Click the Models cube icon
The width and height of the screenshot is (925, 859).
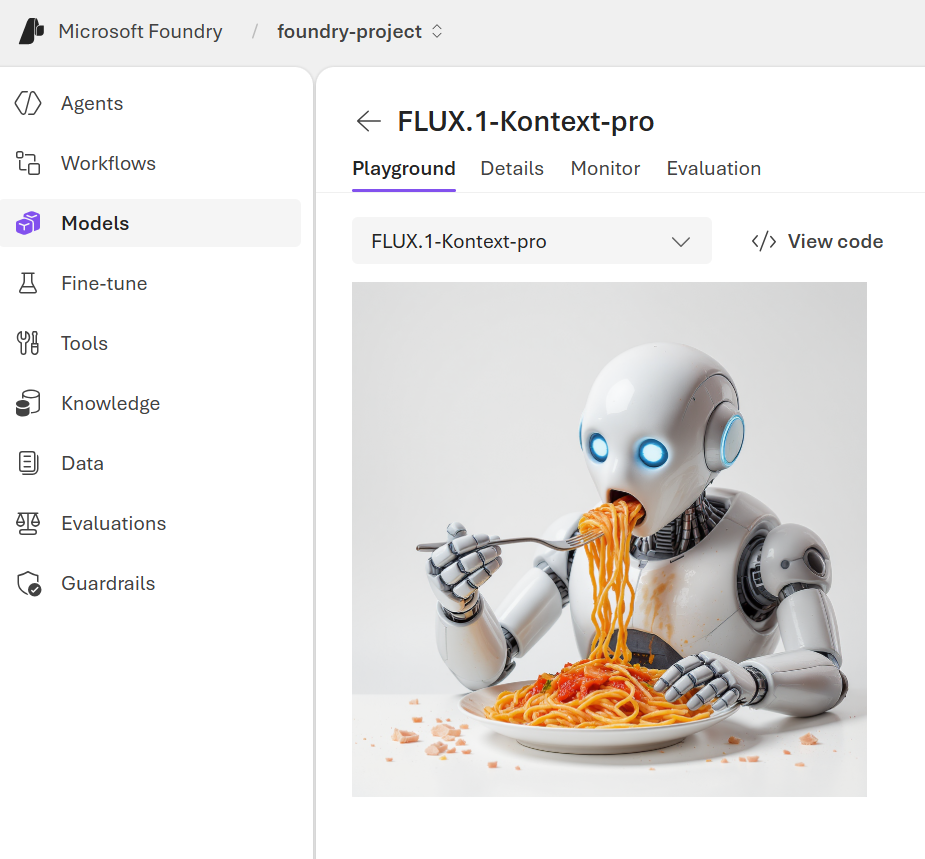[x=25, y=223]
